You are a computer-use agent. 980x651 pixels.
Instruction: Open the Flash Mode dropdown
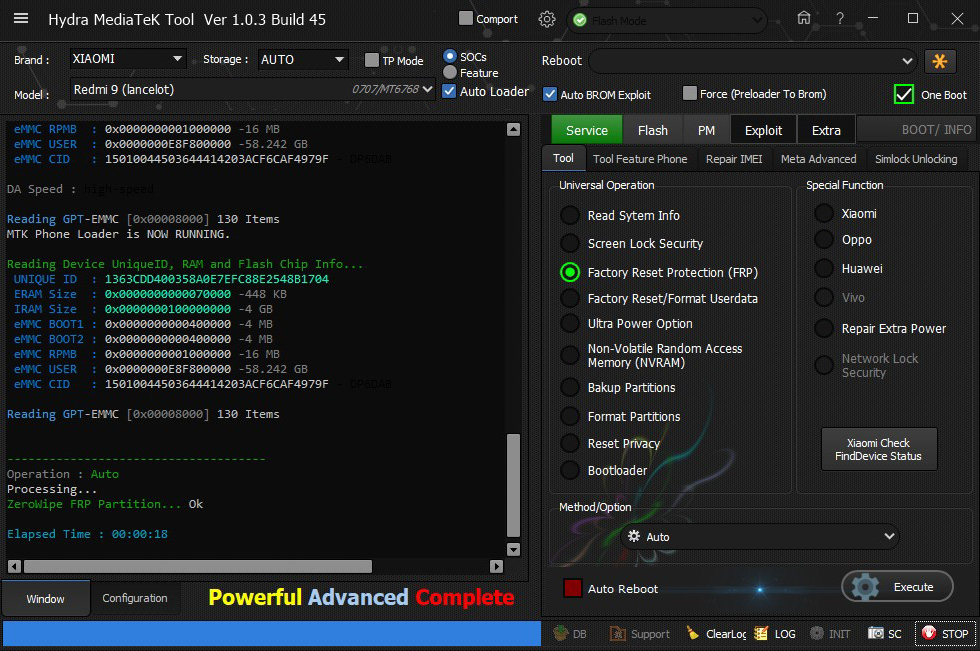click(x=667, y=21)
